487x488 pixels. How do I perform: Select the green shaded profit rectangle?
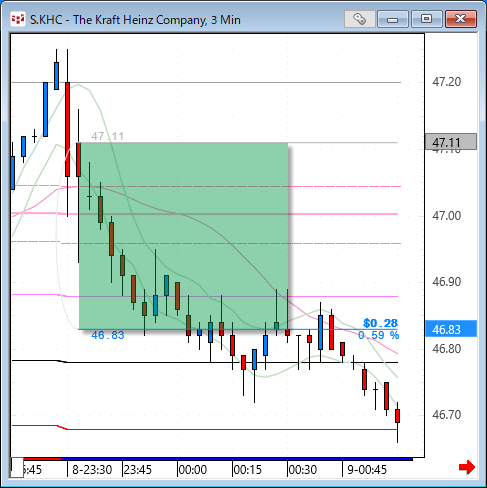[x=183, y=236]
